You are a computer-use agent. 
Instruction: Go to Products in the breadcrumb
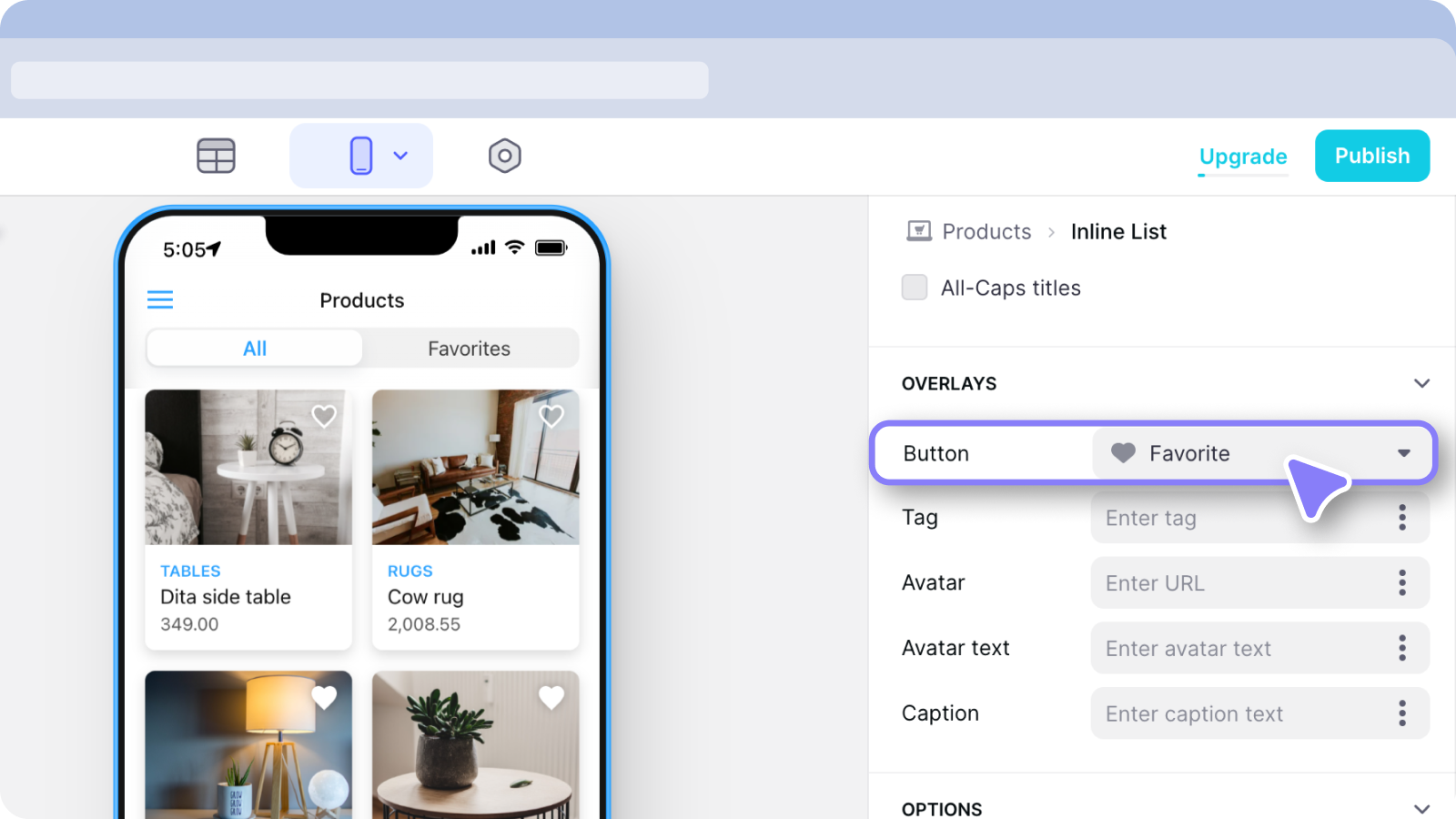[x=986, y=231]
